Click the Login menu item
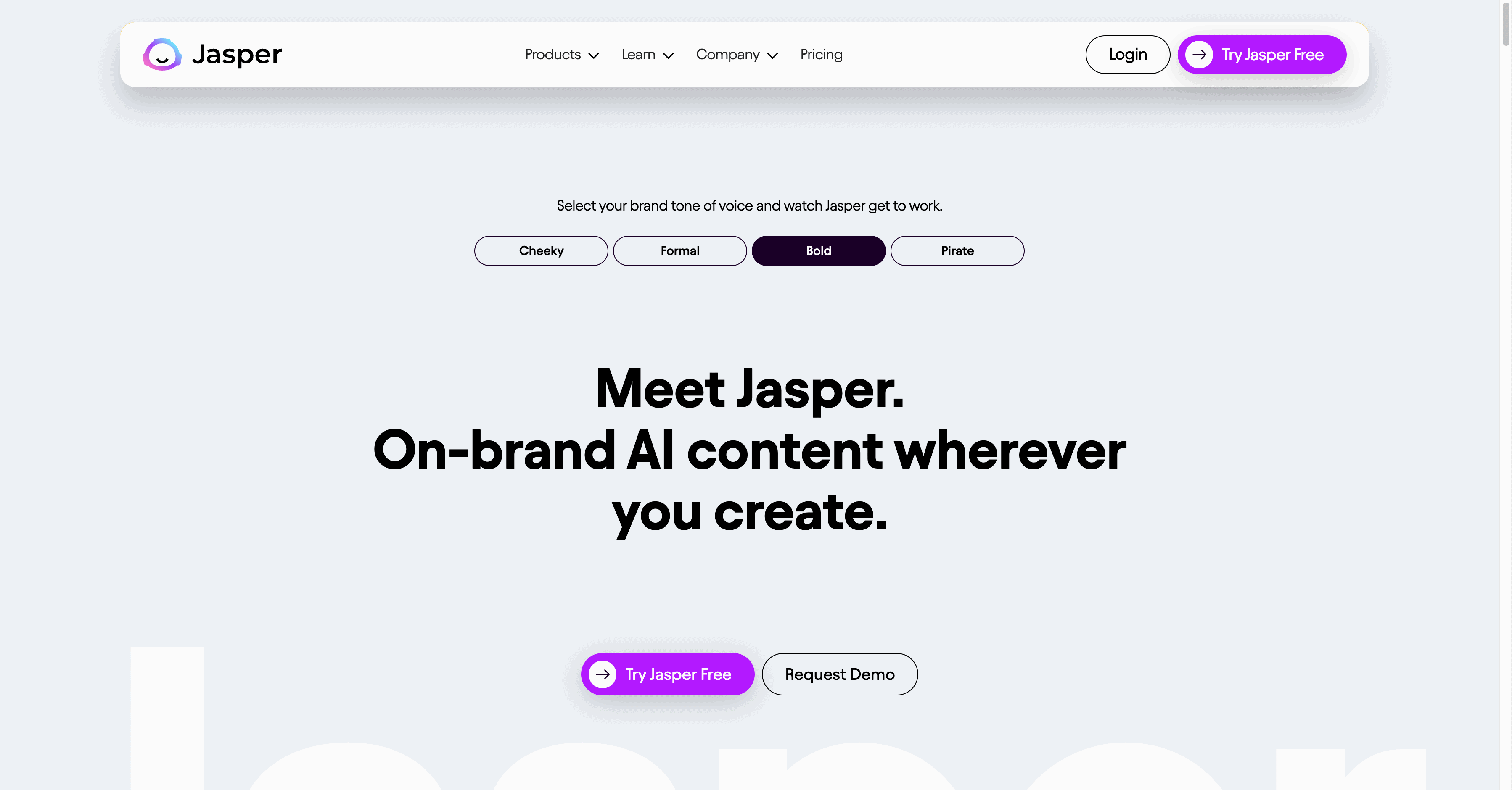This screenshot has height=790, width=1512. [1128, 54]
